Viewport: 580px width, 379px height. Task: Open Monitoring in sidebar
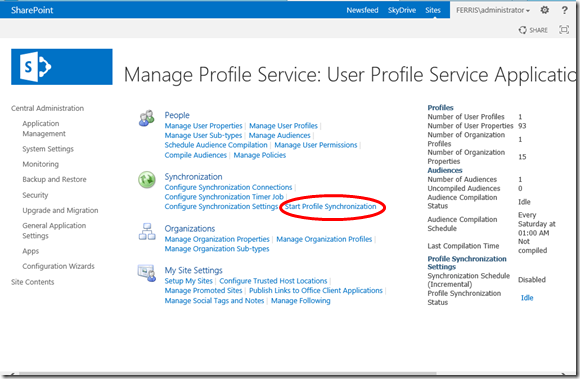tap(40, 164)
